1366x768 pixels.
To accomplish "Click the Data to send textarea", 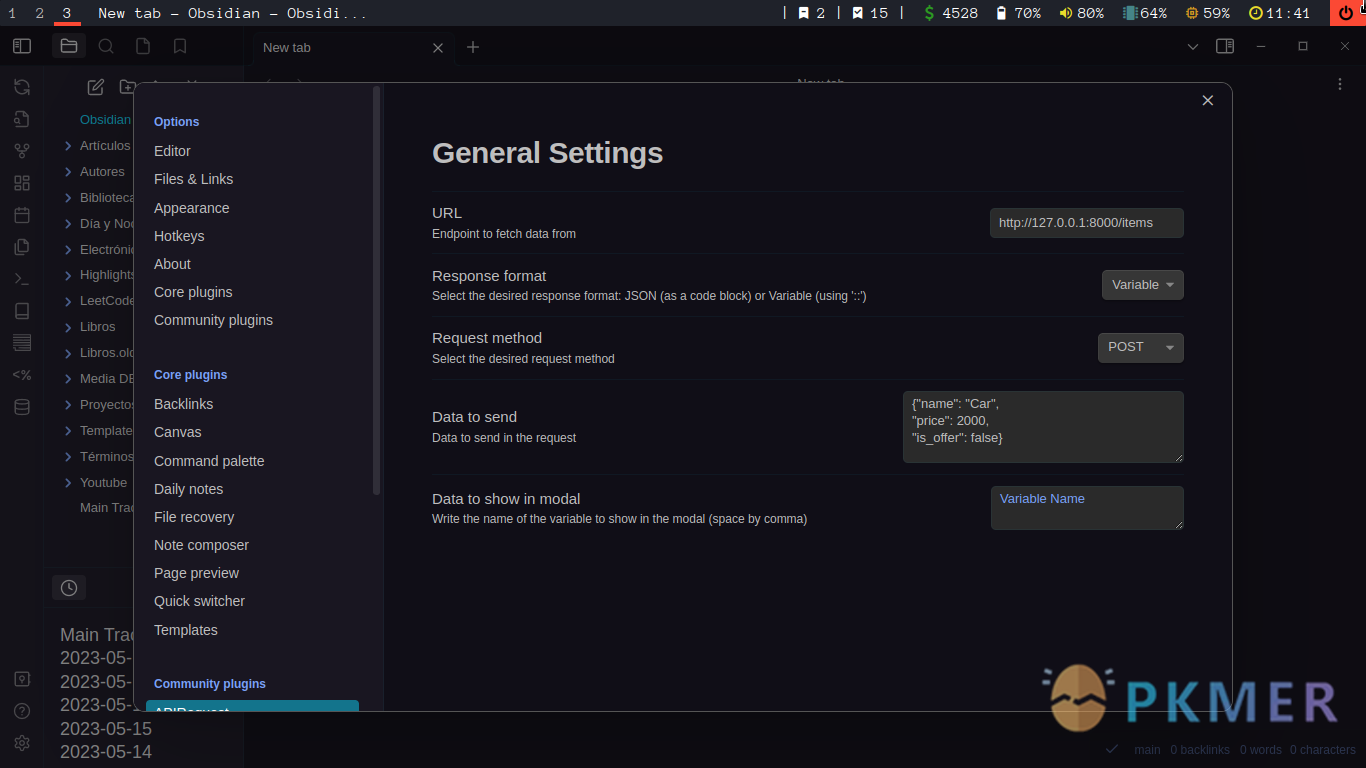I will (1043, 427).
